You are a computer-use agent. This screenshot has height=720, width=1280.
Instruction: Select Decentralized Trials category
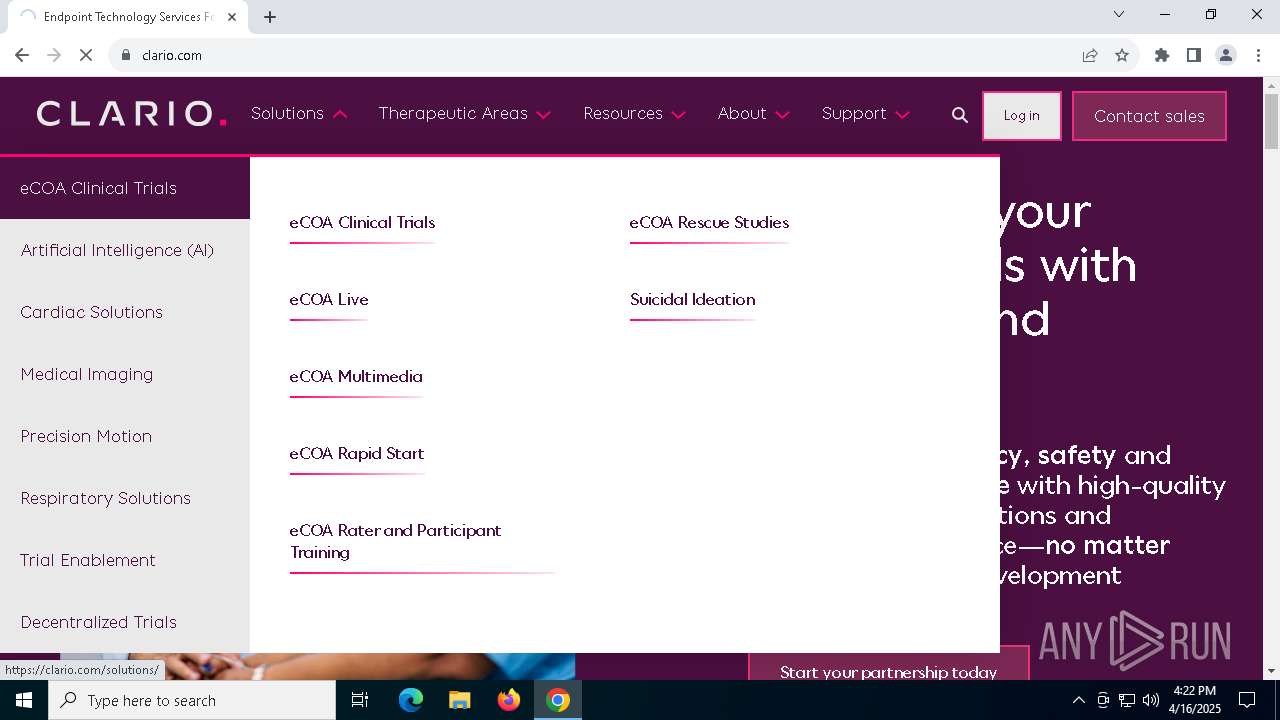(125, 622)
